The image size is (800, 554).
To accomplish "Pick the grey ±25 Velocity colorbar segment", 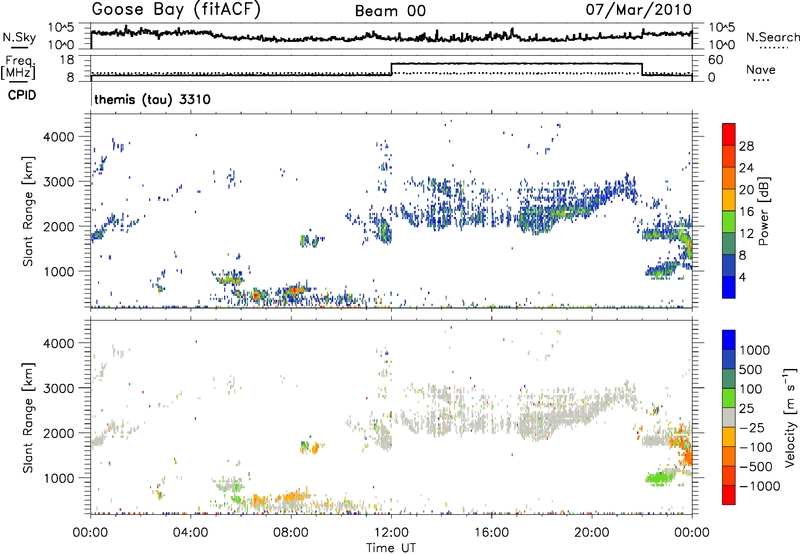I will pos(729,417).
